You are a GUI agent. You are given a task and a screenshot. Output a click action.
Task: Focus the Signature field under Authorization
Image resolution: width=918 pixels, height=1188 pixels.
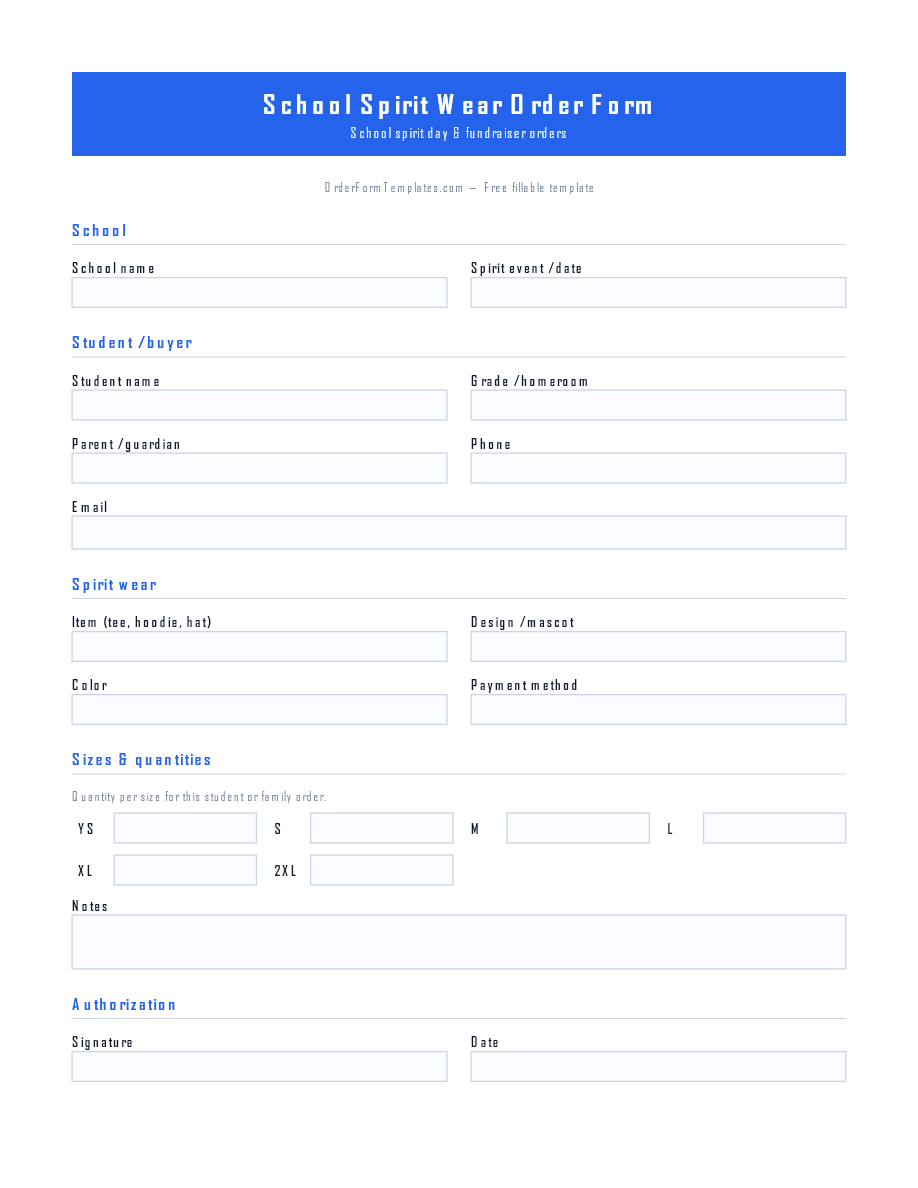pos(259,1066)
